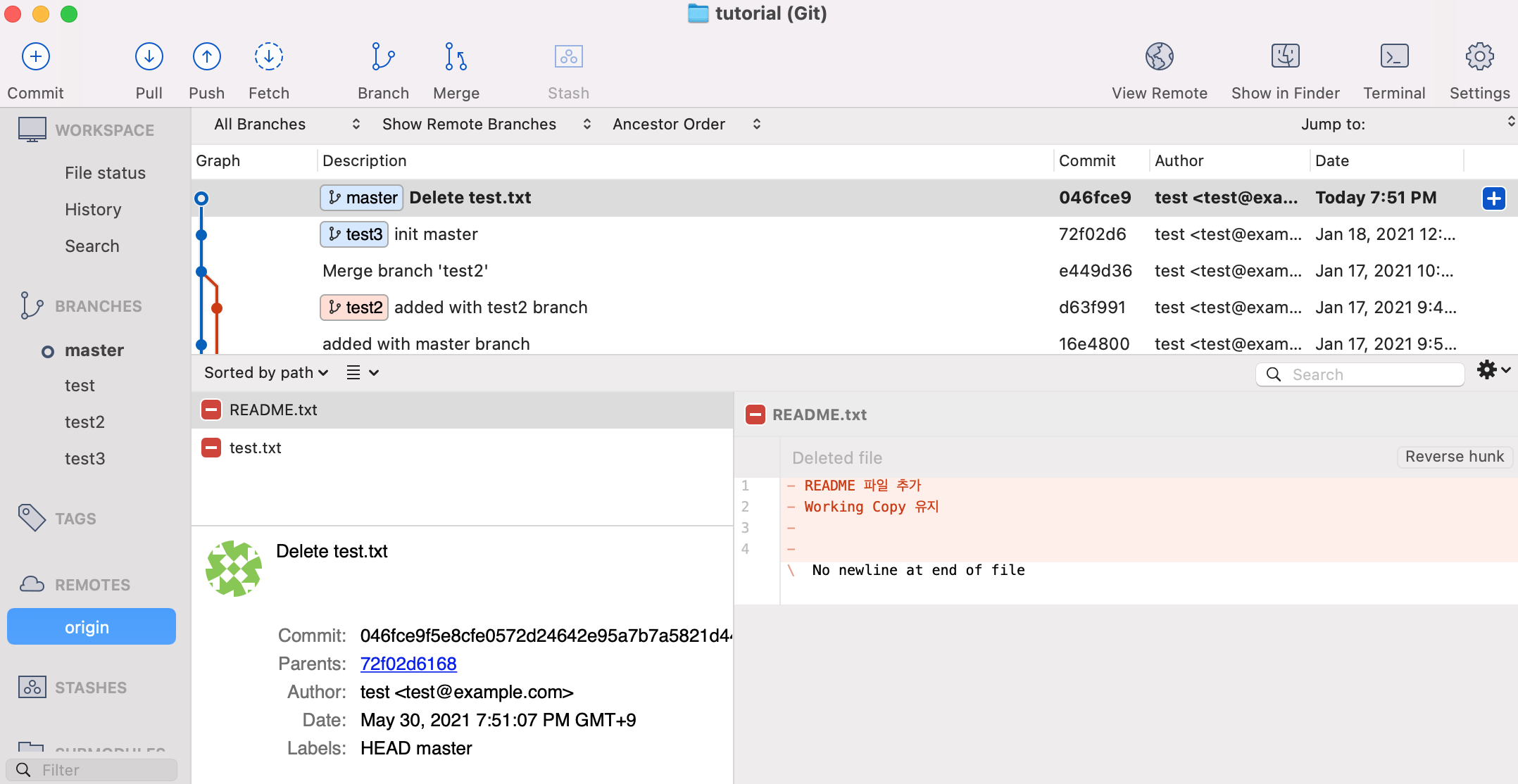1518x784 pixels.
Task: Open the All Branches dropdown
Action: click(287, 125)
